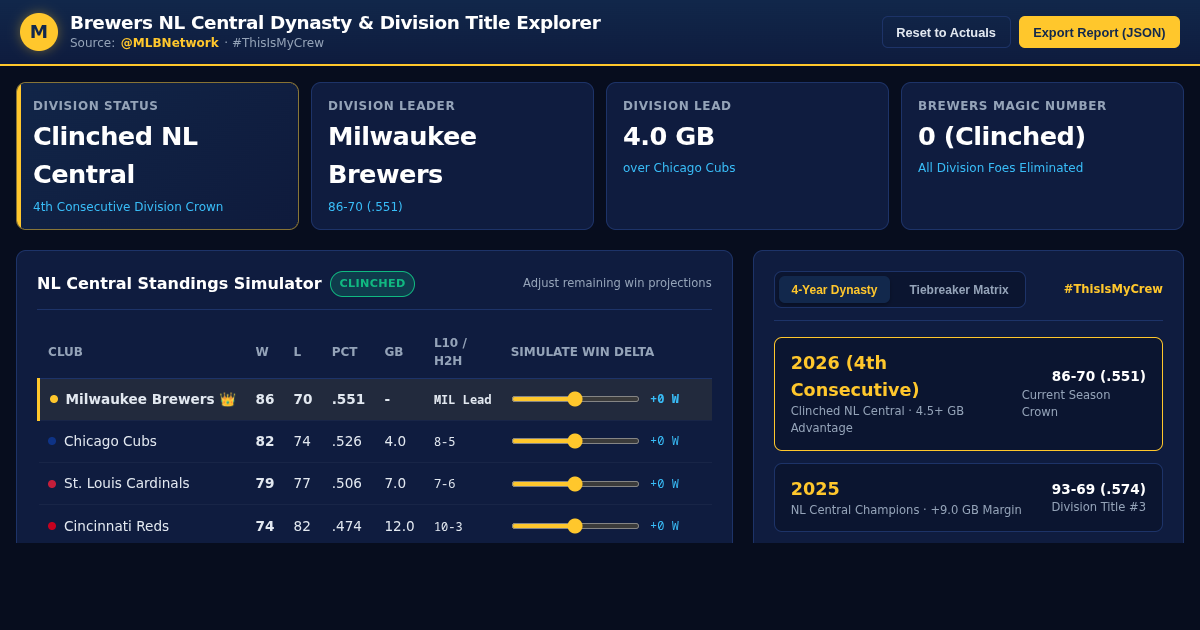Adjust the Milwaukee Brewers win delta slider

click(575, 399)
